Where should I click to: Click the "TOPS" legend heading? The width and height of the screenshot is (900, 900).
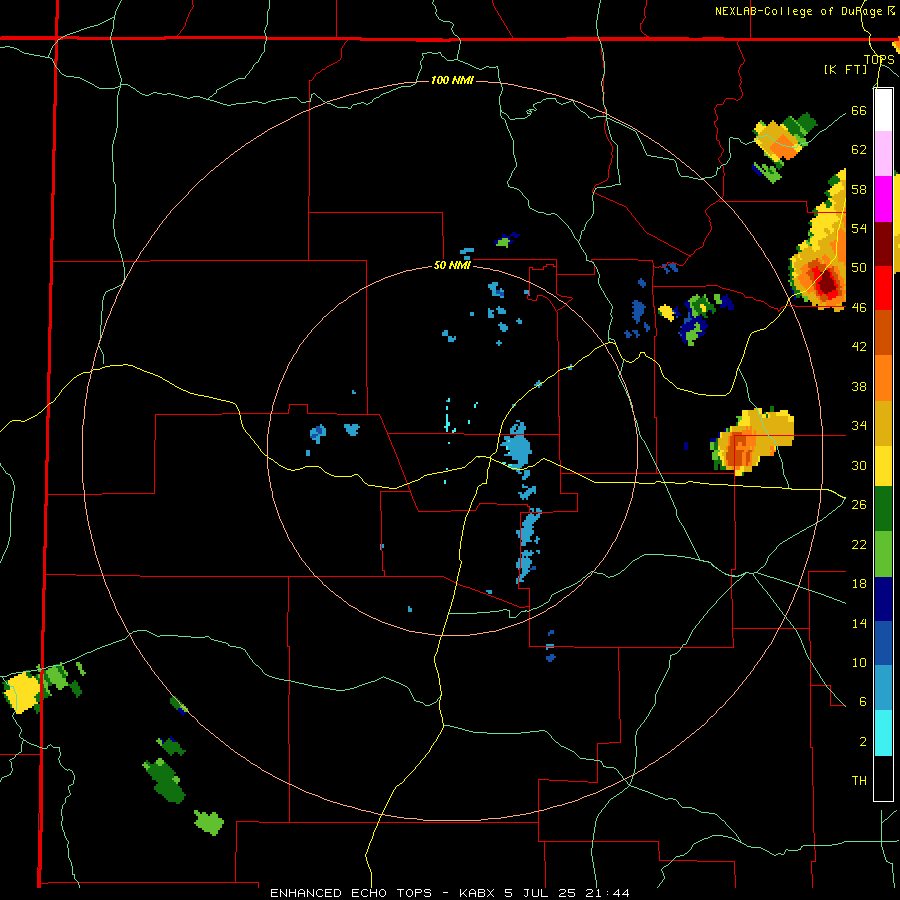(x=879, y=59)
